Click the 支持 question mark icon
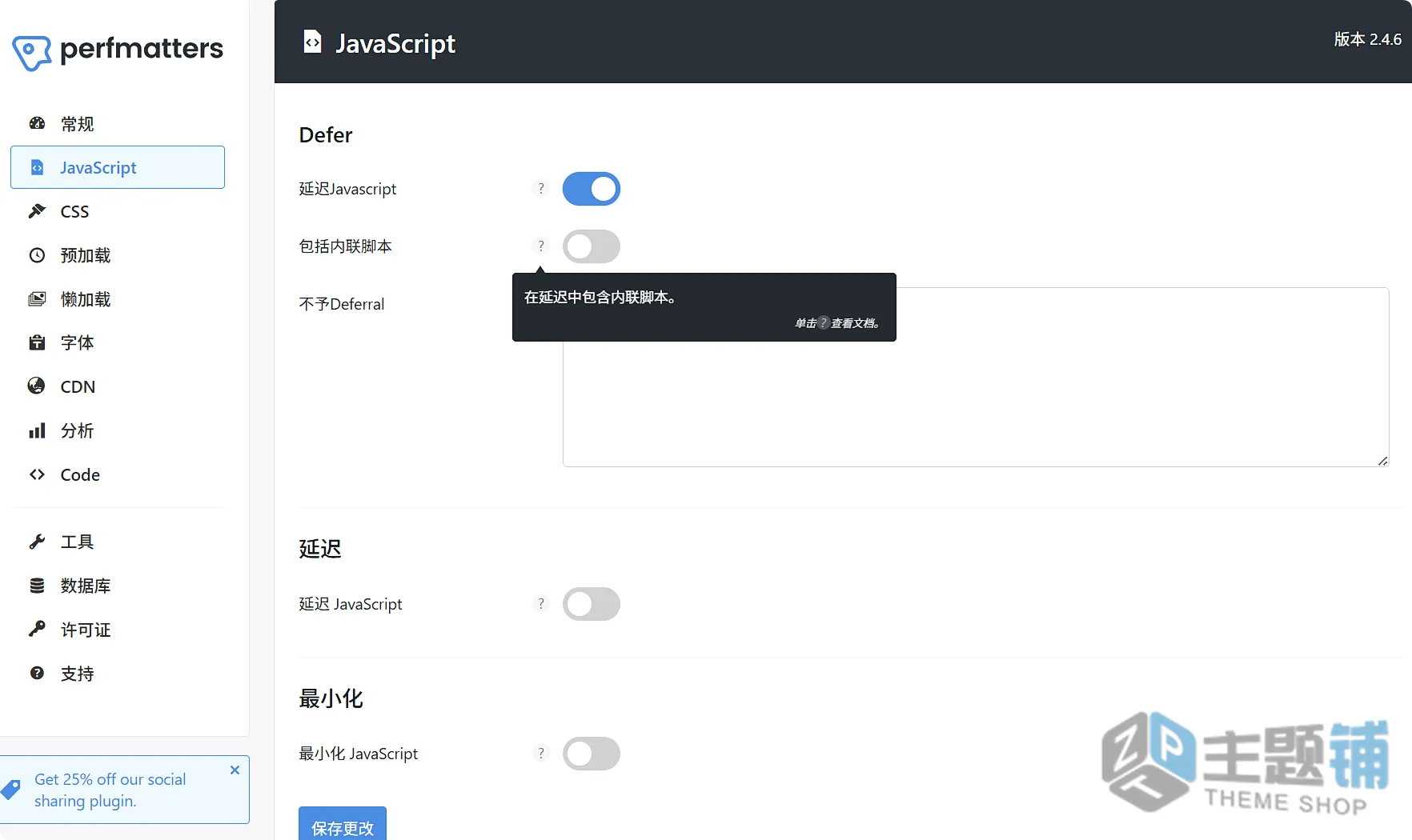Image resolution: width=1412 pixels, height=840 pixels. click(37, 673)
